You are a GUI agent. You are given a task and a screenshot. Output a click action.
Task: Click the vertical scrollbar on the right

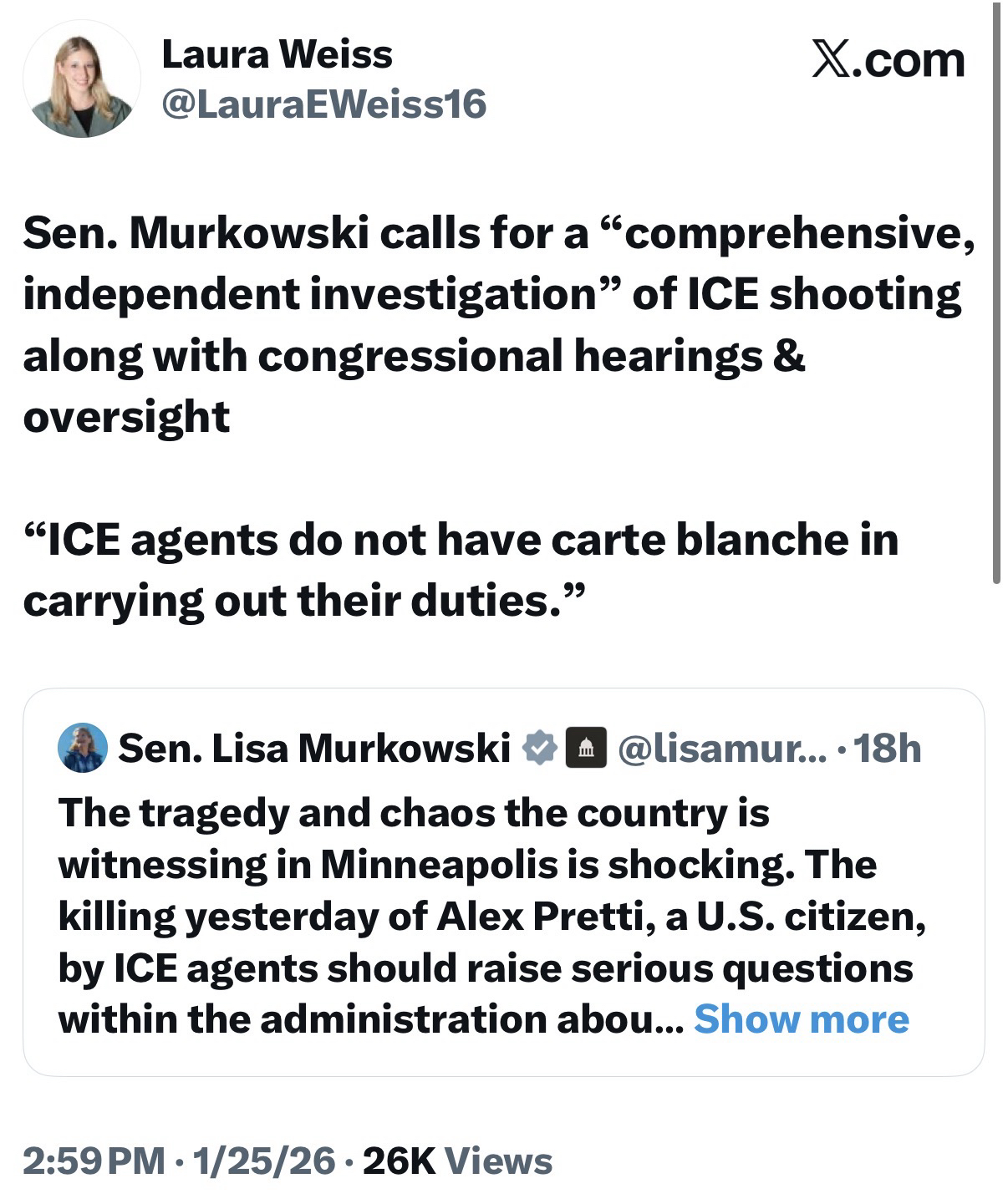coord(995,292)
